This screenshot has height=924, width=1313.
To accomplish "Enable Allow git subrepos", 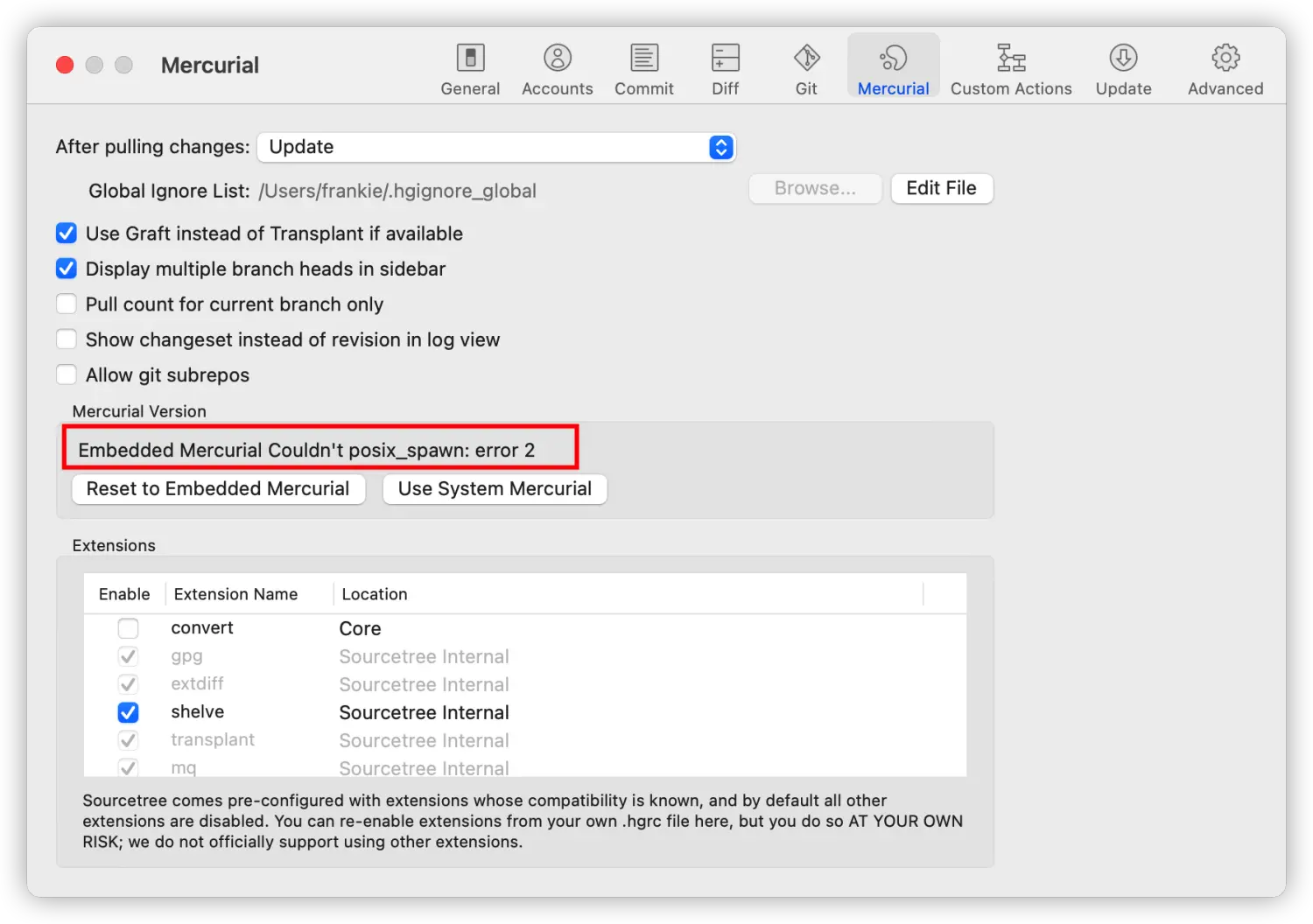I will [67, 374].
